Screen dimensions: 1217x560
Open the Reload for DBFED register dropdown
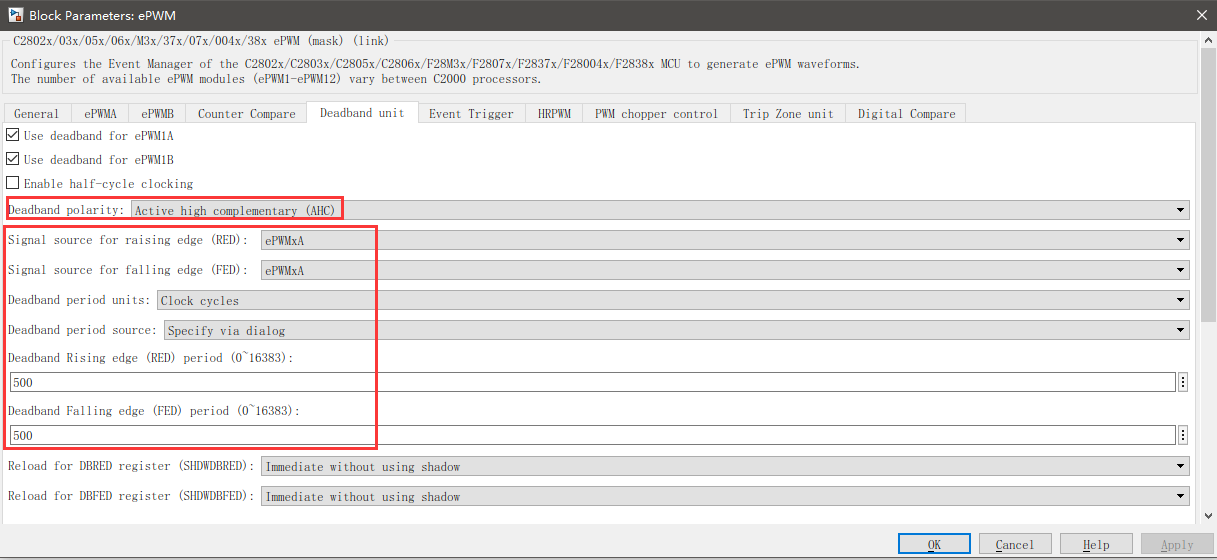[725, 496]
